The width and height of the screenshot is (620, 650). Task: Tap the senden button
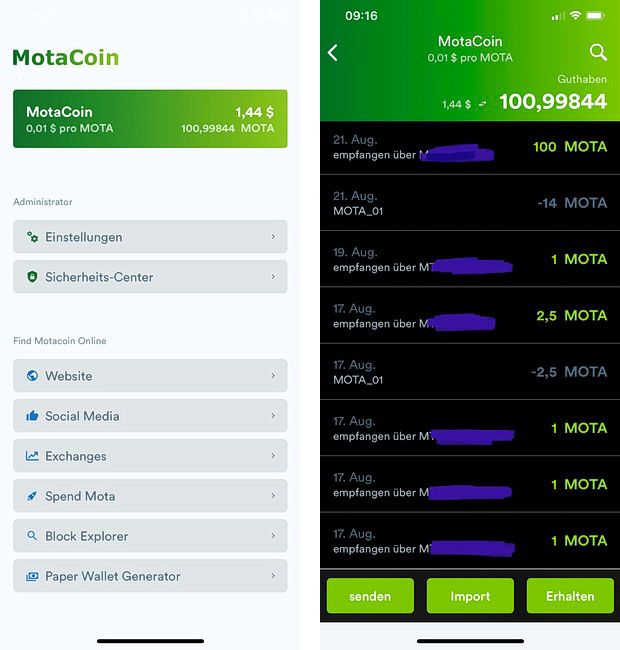(370, 596)
